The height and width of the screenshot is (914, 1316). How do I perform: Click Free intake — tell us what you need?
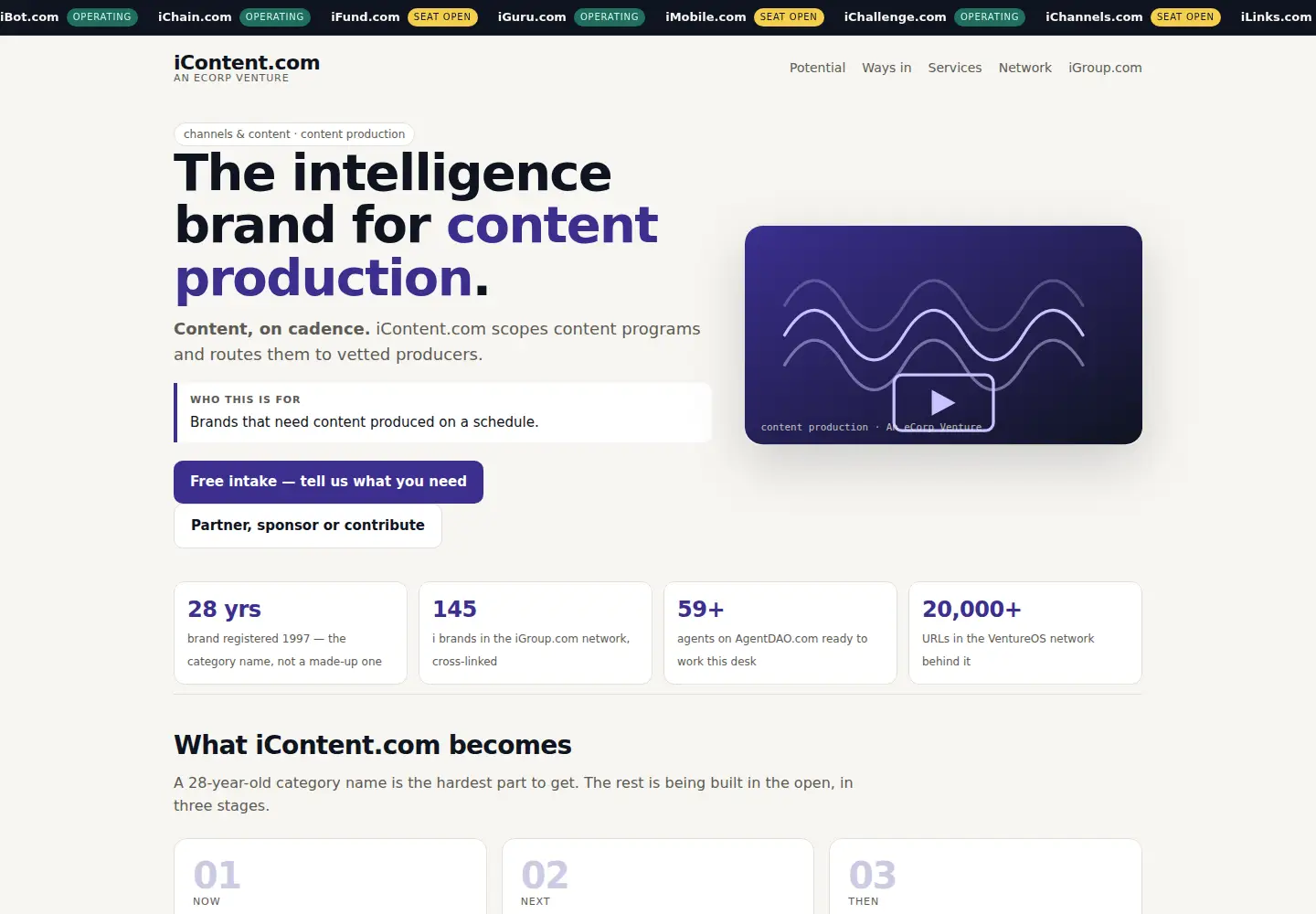click(328, 482)
